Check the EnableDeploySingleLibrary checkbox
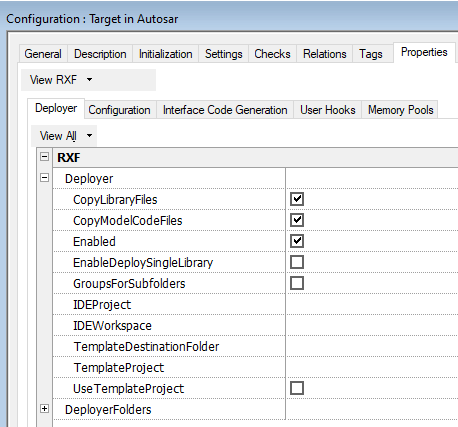Screen dimensions: 458x427 pos(297,262)
